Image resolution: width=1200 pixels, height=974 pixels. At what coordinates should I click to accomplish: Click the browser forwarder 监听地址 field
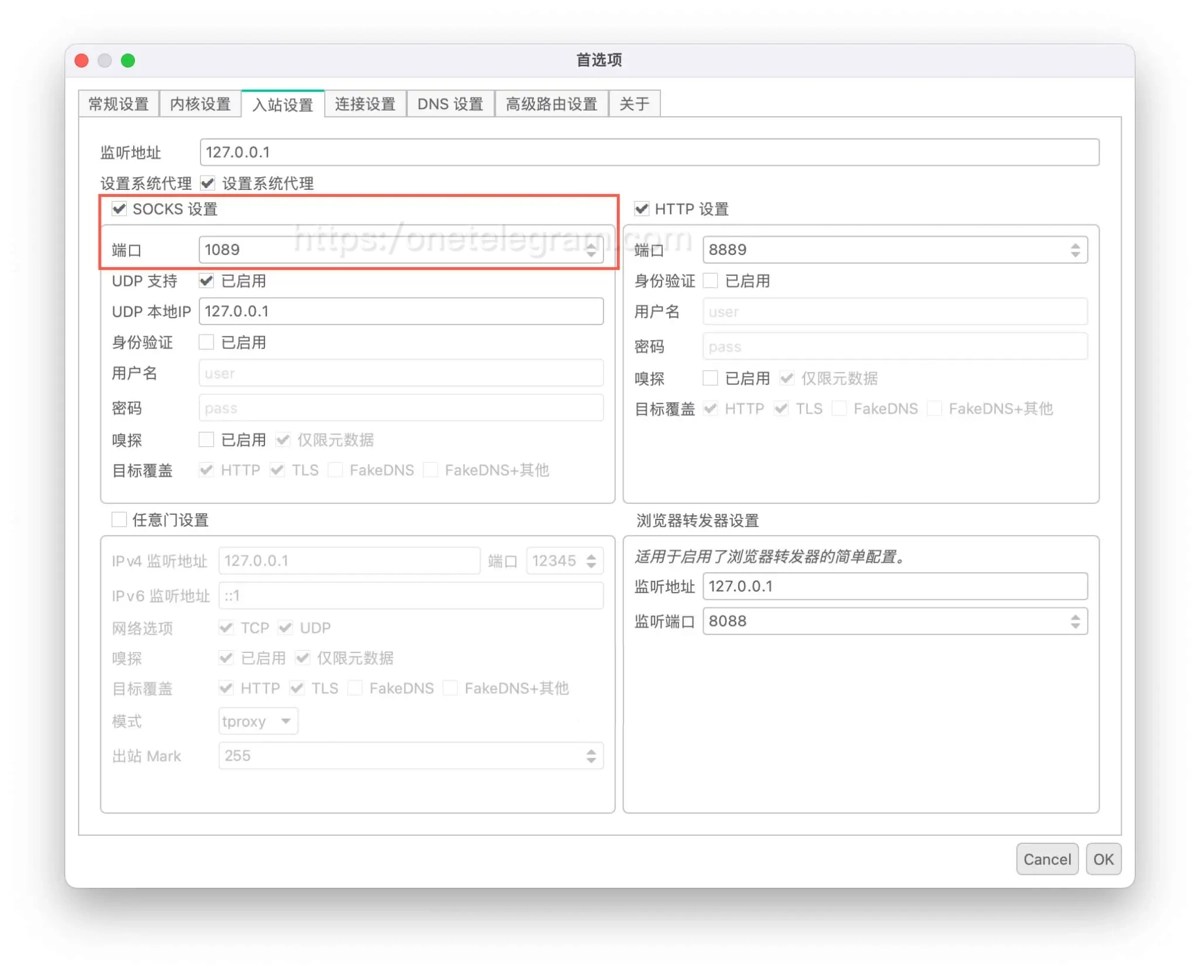tap(895, 586)
